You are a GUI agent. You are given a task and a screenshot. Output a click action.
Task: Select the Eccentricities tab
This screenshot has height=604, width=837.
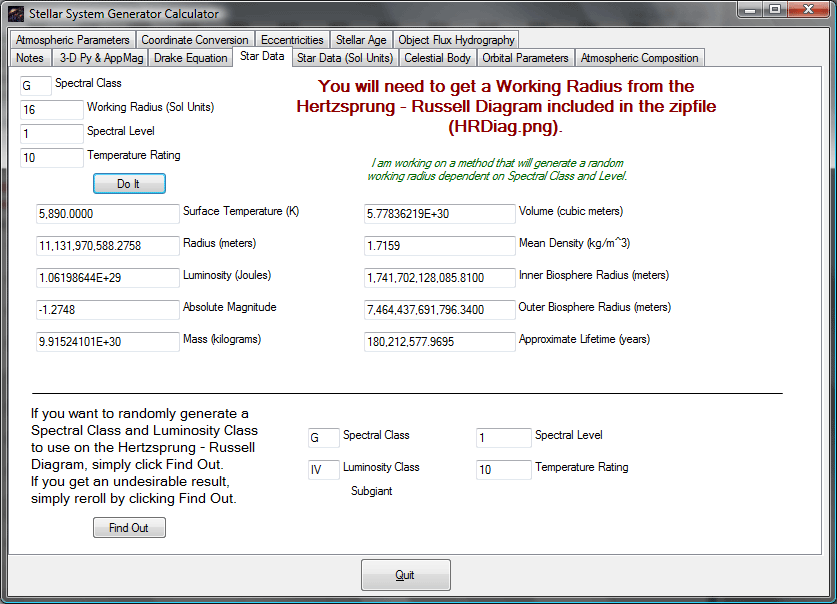(x=292, y=40)
